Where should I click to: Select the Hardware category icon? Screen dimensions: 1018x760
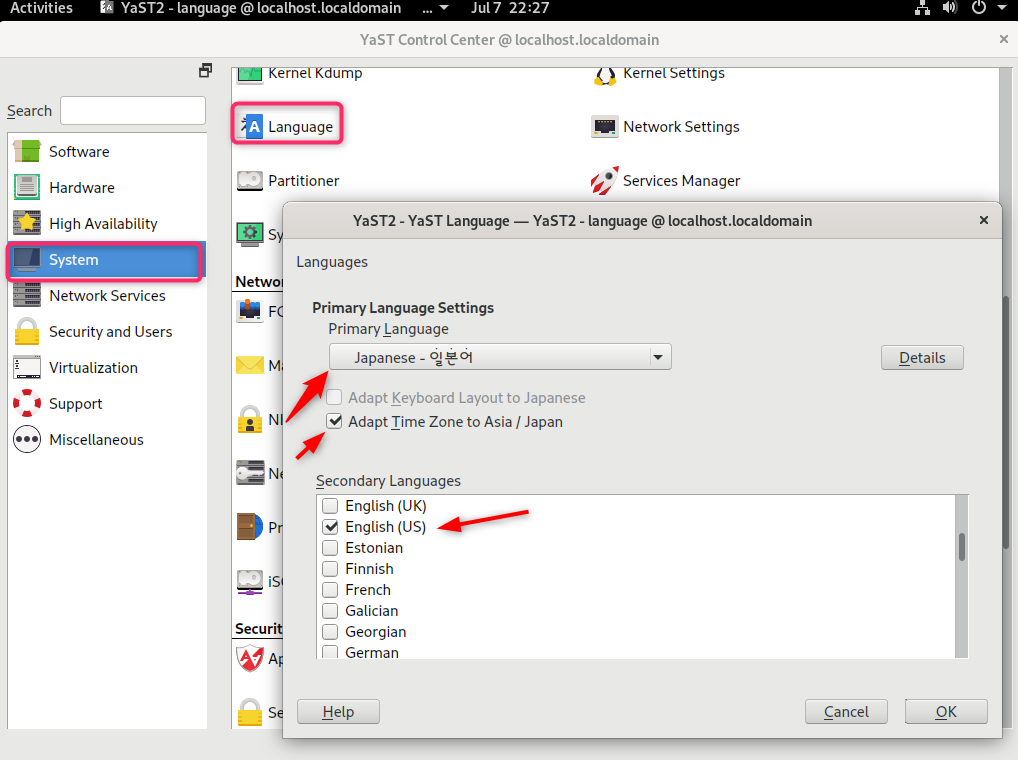click(27, 187)
